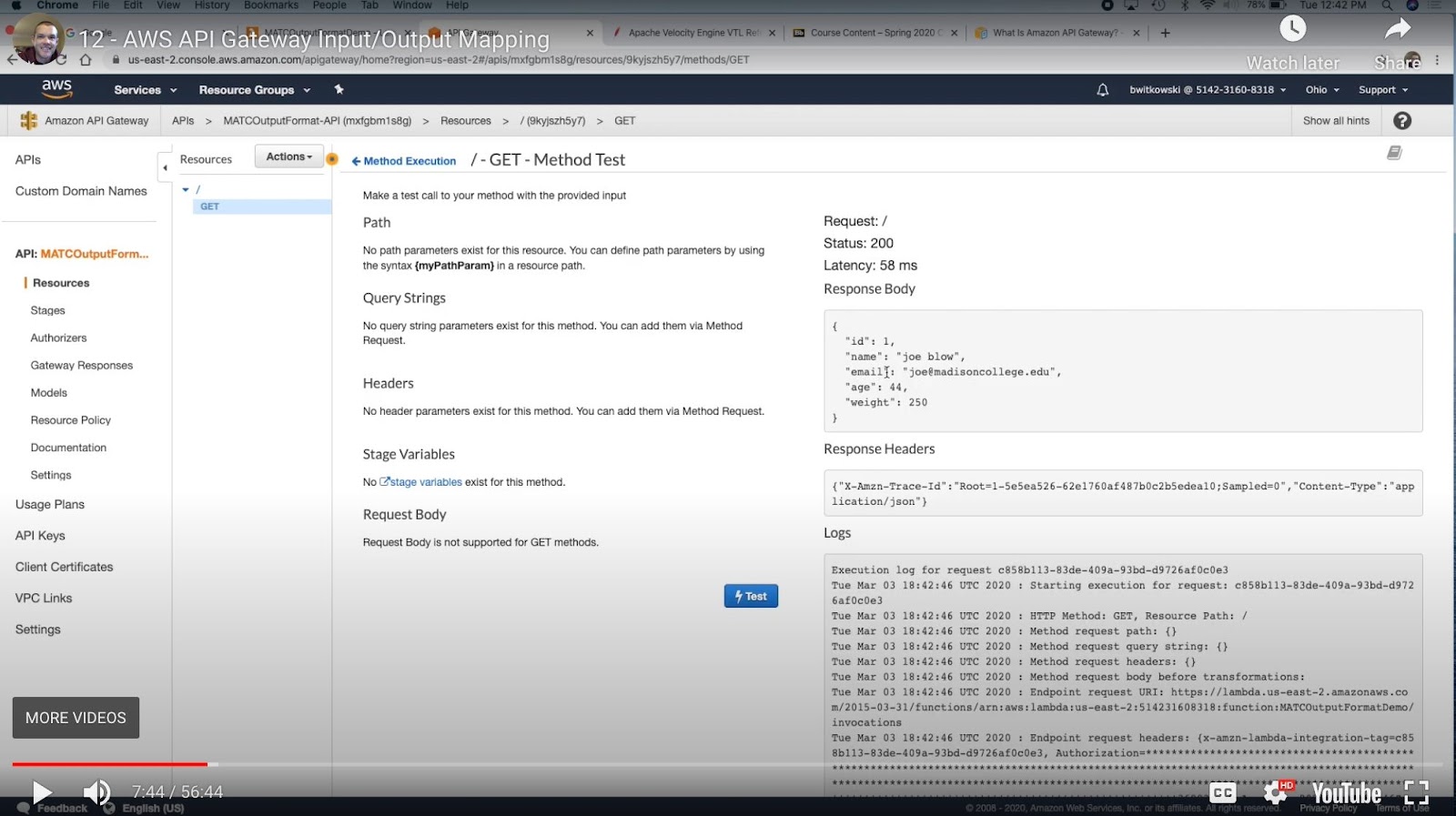Select the root slash resource
This screenshot has height=816, width=1456.
[x=197, y=189]
